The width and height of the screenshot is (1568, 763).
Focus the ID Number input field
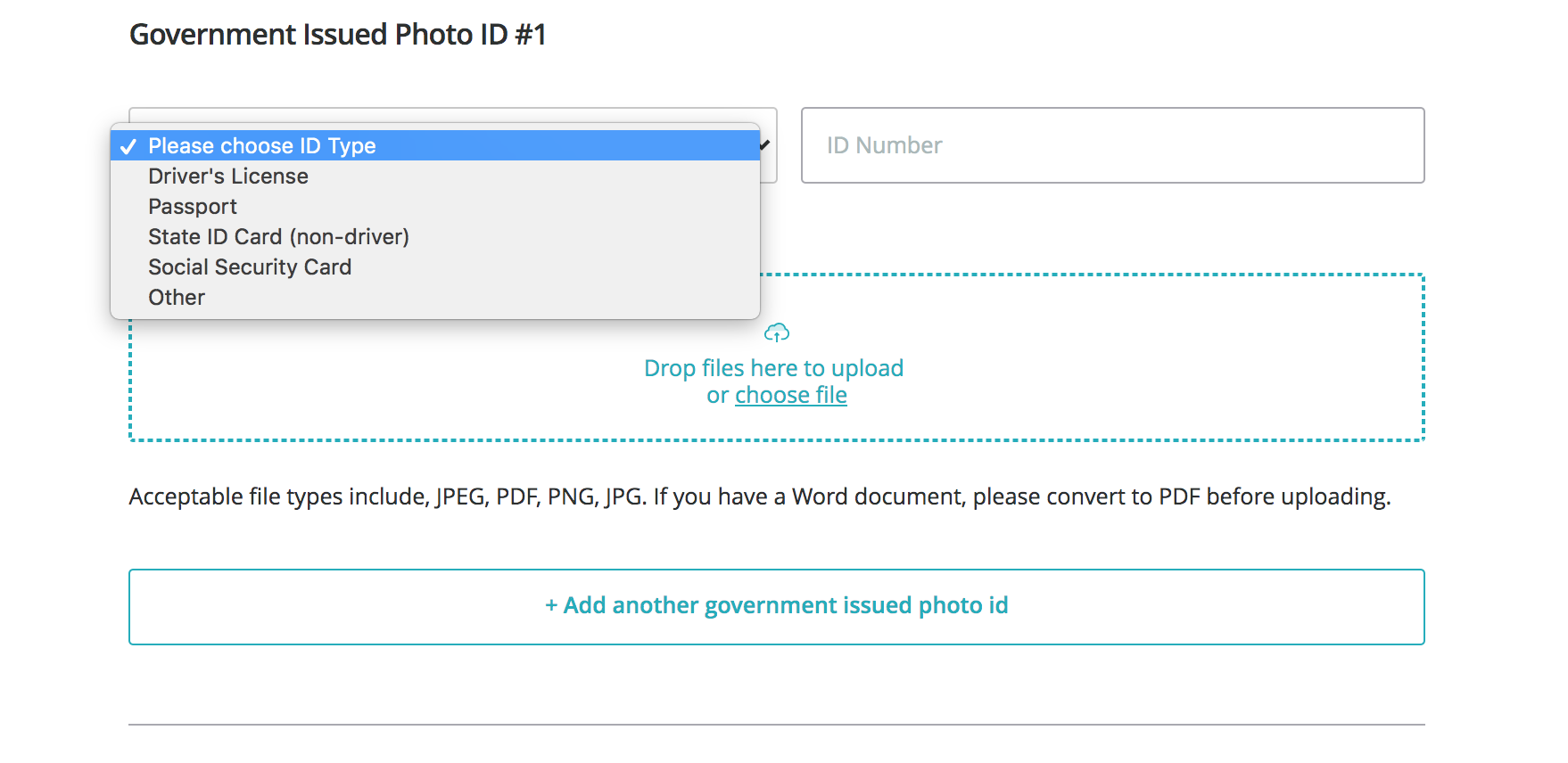[x=1112, y=145]
